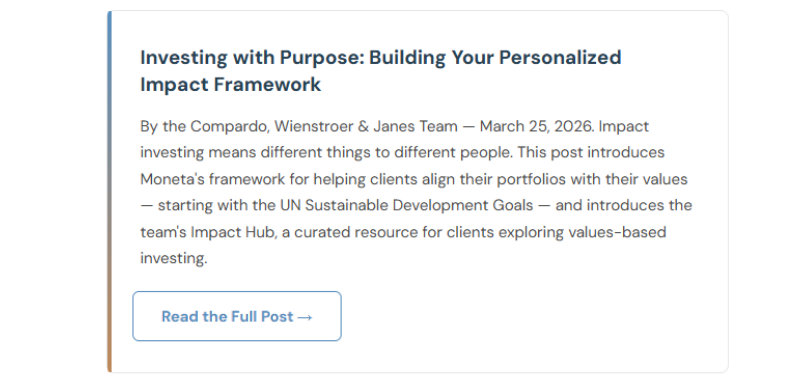
Task: Click the arrow icon in Read the Full Post
Action: point(305,317)
